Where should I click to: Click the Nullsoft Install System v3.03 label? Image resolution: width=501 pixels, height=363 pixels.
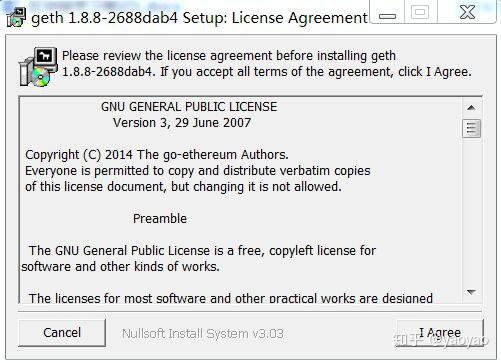(x=203, y=333)
